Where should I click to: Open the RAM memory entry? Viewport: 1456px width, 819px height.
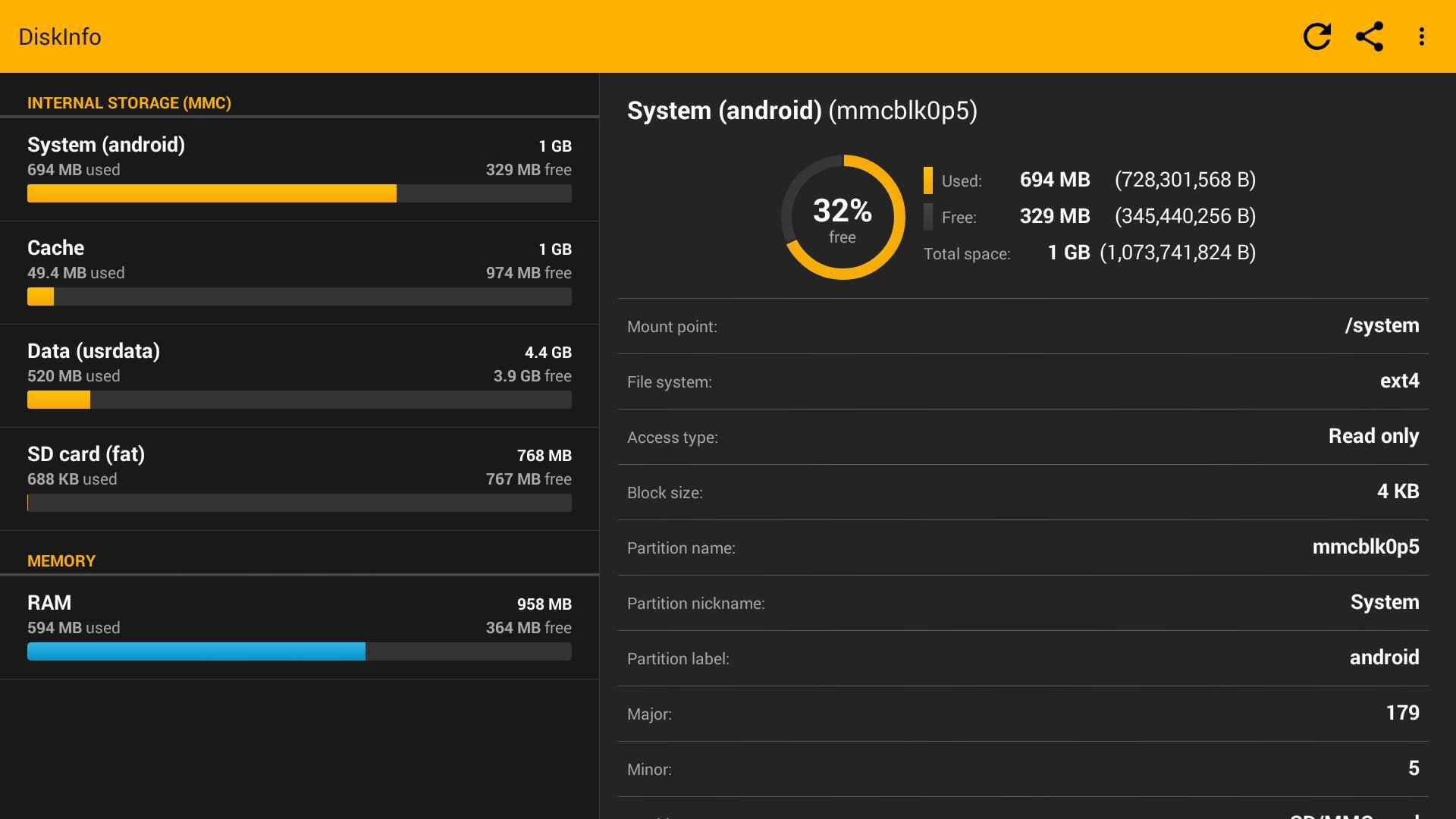(x=299, y=615)
